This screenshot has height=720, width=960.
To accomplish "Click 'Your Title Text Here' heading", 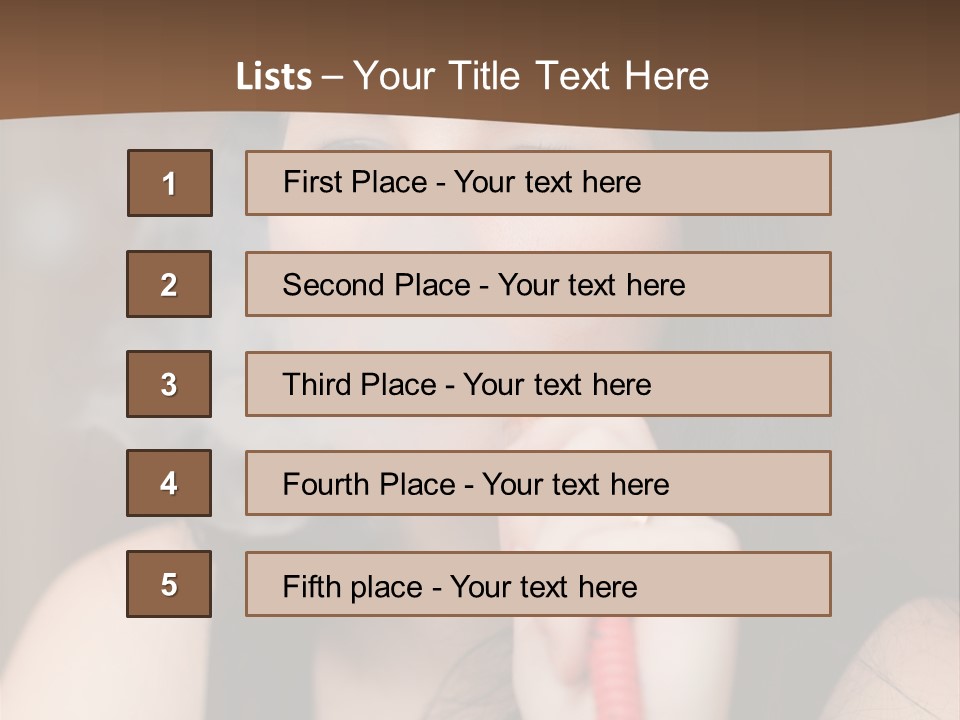I will pos(531,76).
